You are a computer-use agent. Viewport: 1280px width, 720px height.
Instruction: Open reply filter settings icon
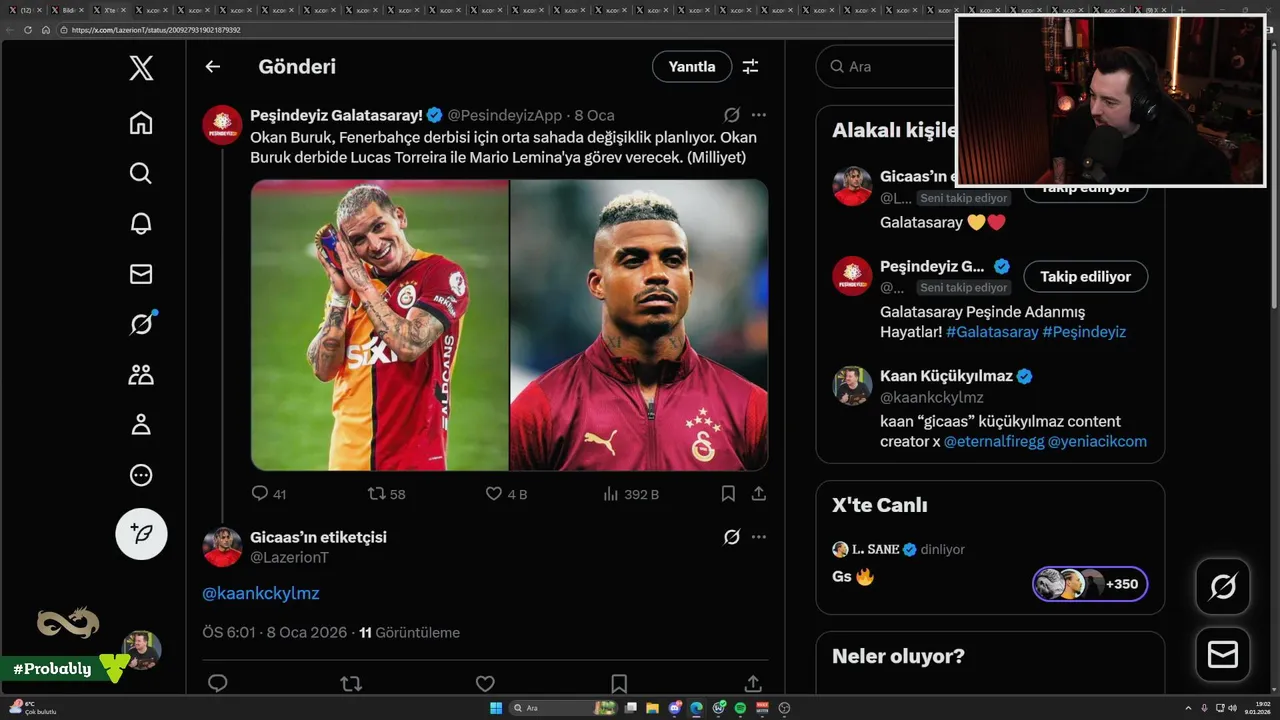coord(750,67)
